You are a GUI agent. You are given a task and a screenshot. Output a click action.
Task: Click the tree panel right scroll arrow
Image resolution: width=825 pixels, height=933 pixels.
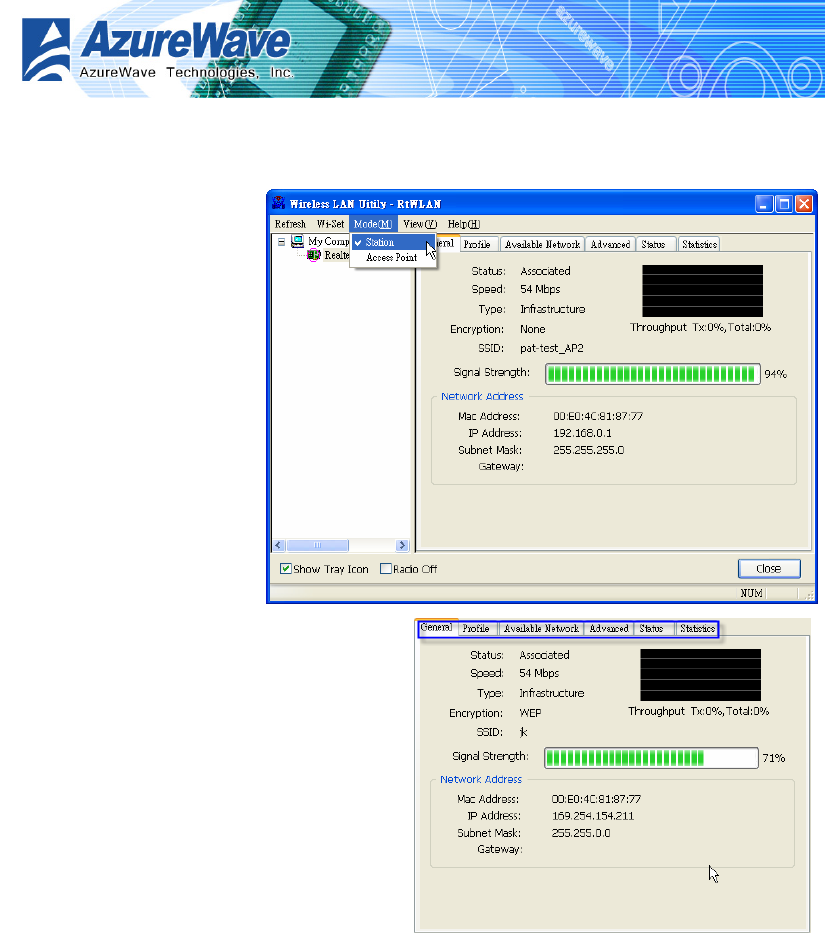pos(402,545)
